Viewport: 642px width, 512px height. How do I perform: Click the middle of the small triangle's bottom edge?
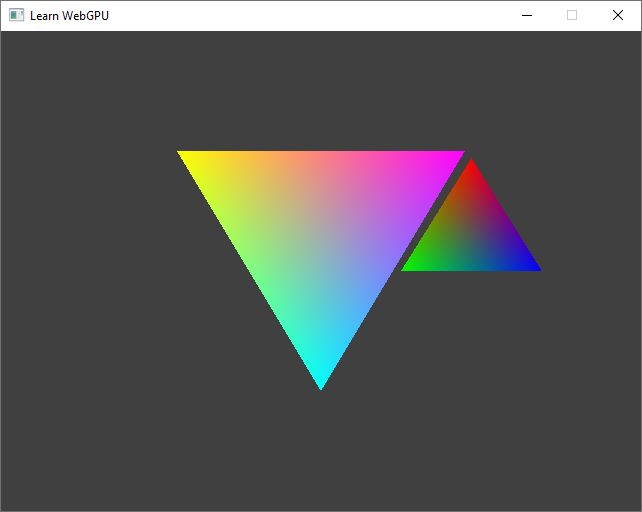(x=471, y=268)
